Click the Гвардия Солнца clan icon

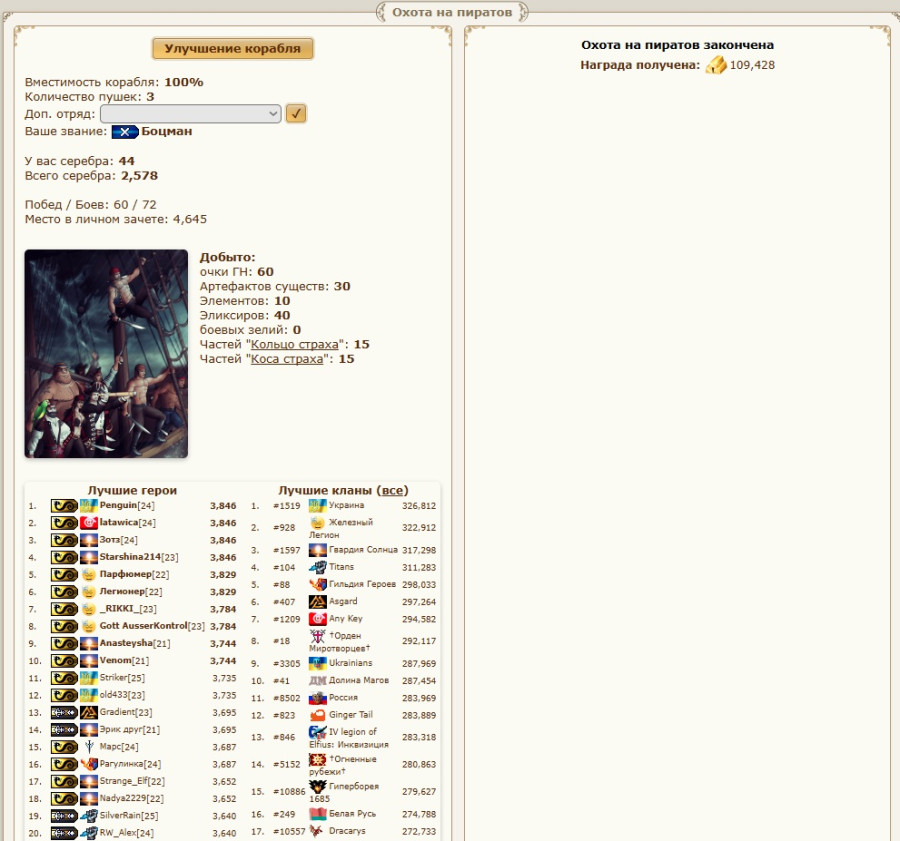pos(317,550)
